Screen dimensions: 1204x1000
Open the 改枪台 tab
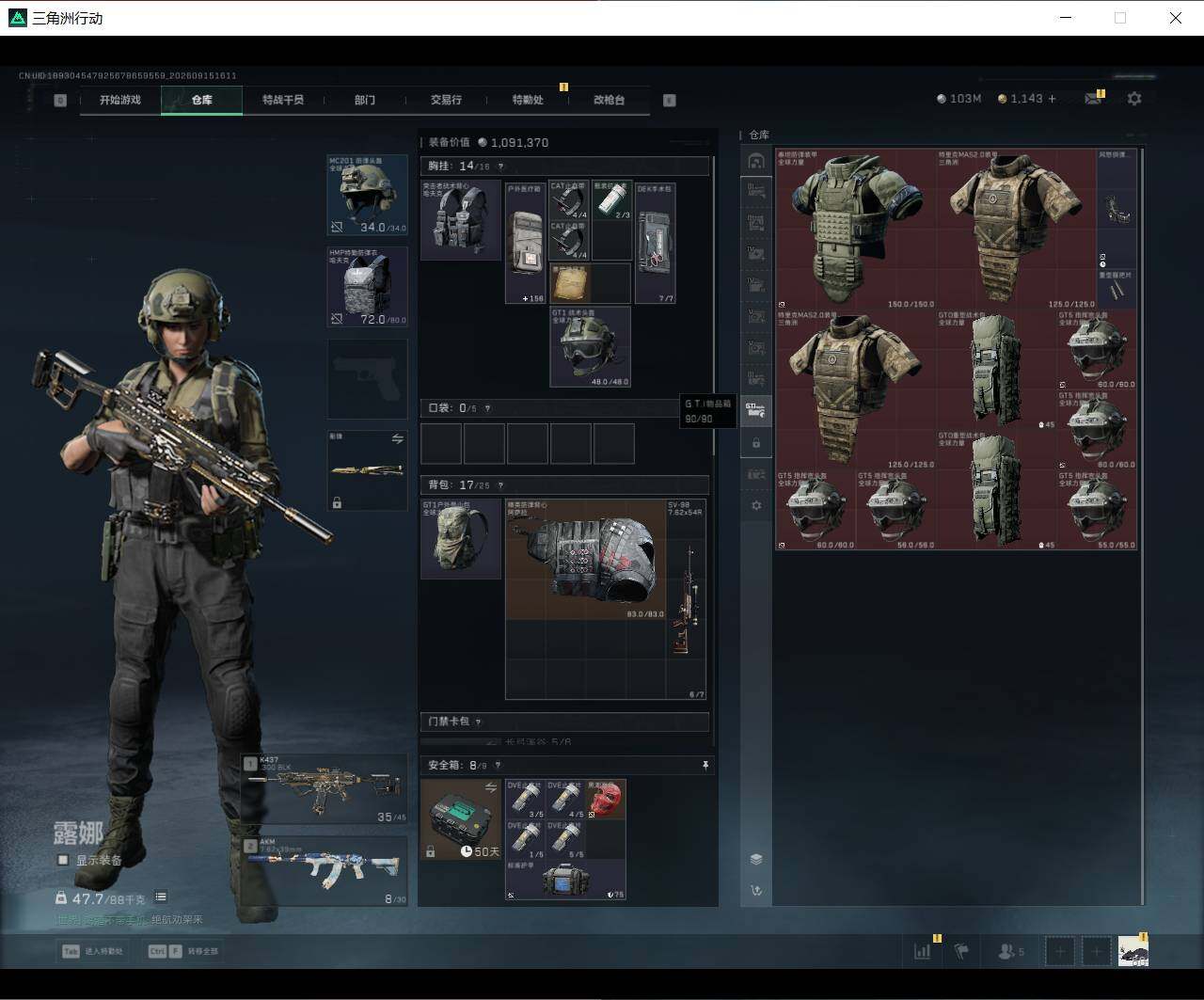point(609,100)
